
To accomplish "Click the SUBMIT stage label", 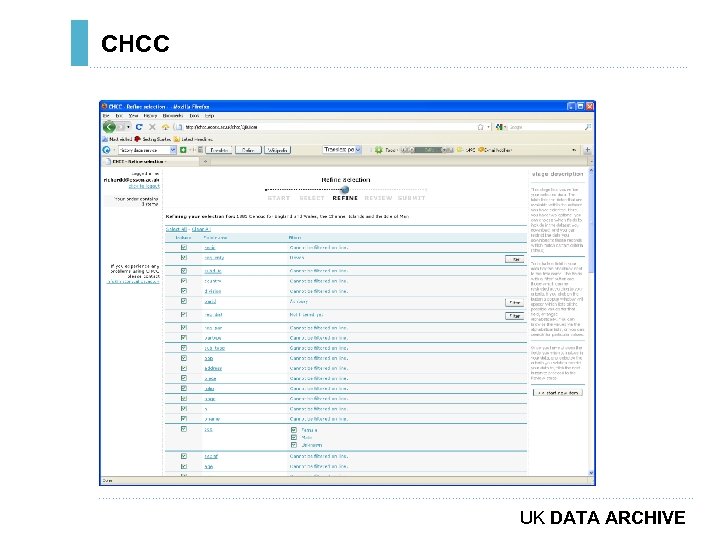I will click(411, 198).
